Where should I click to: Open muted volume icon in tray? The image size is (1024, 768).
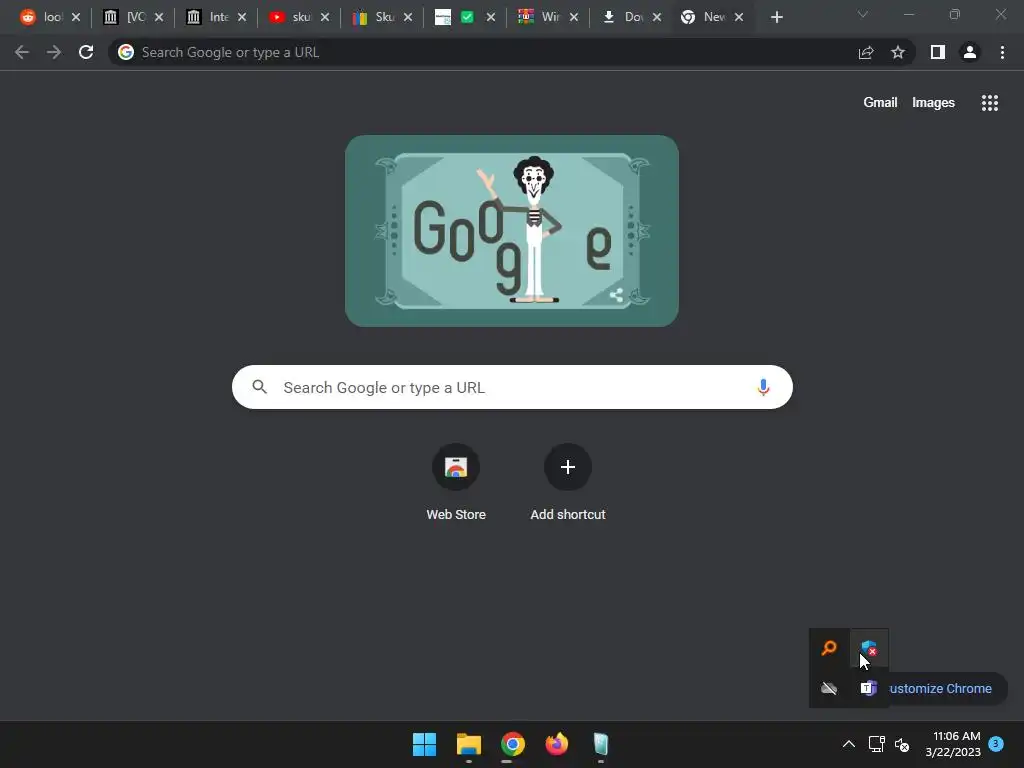coord(902,744)
